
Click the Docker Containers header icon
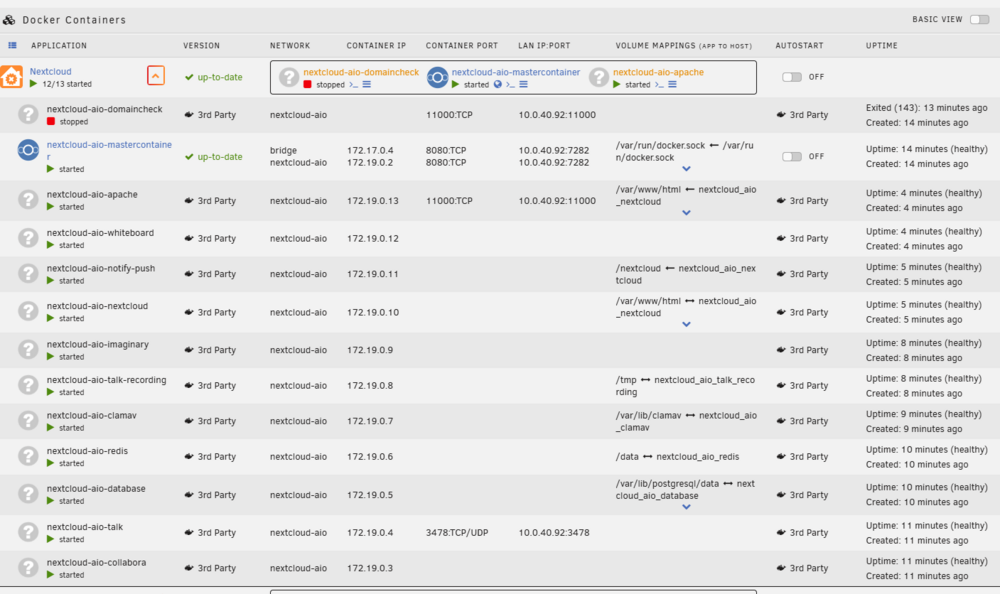pyautogui.click(x=9, y=20)
